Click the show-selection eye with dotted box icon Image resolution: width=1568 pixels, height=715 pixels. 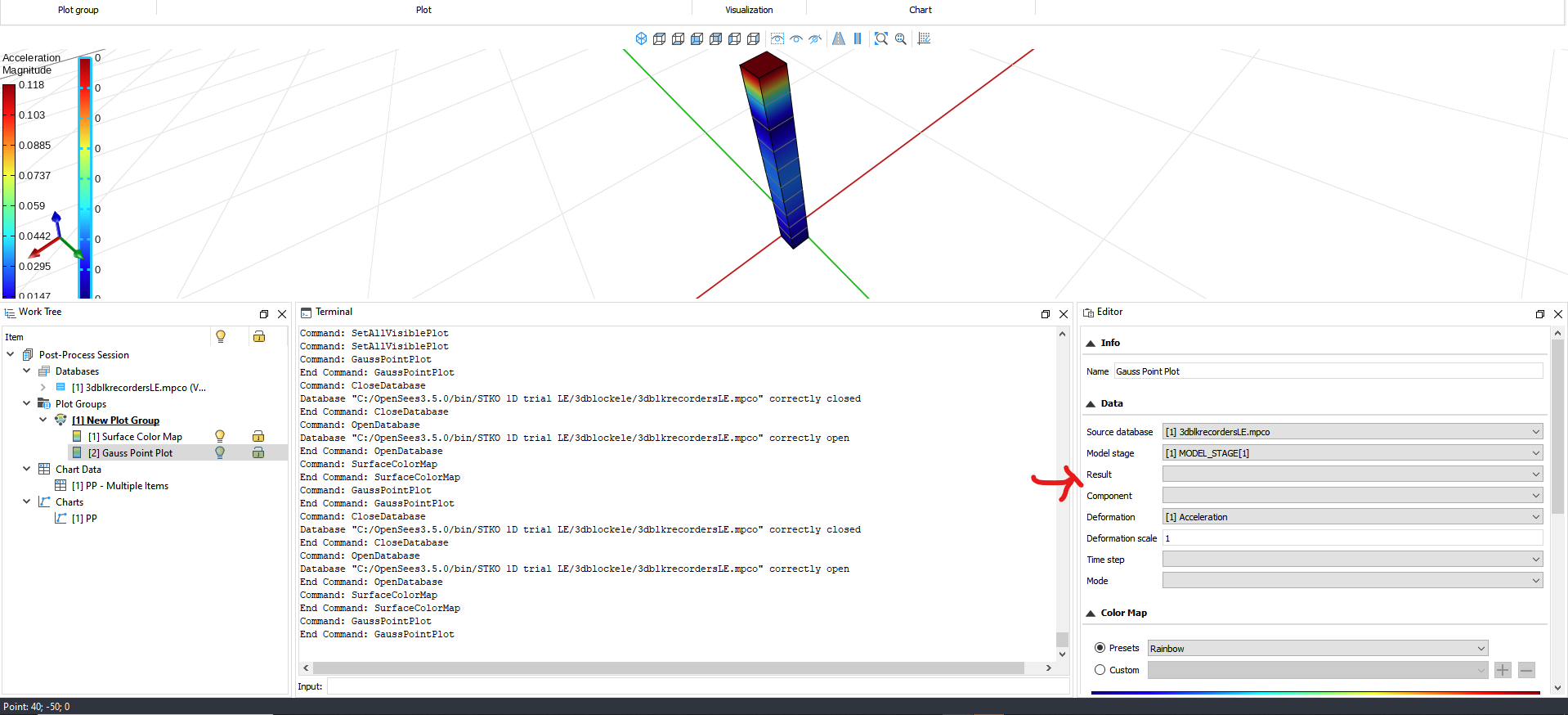(x=777, y=38)
